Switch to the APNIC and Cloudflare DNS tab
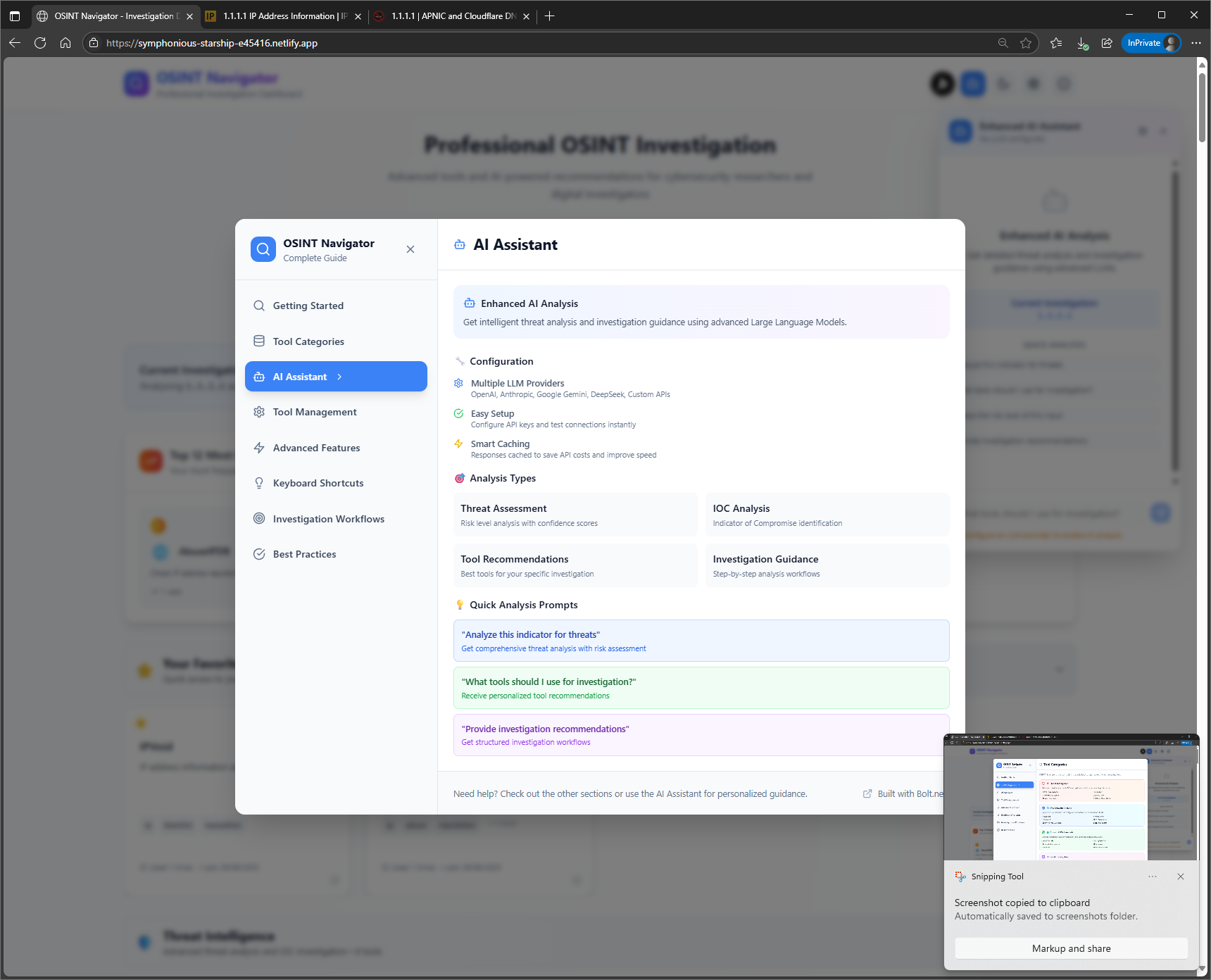This screenshot has width=1211, height=980. (453, 15)
